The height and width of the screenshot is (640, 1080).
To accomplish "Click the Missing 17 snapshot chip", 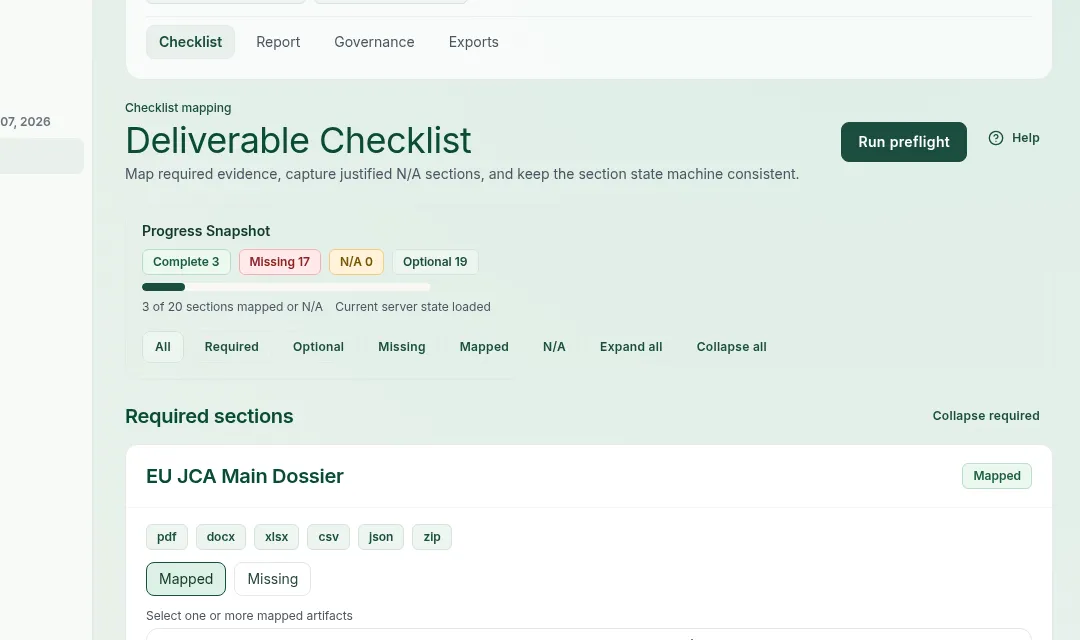I will click(x=279, y=261).
